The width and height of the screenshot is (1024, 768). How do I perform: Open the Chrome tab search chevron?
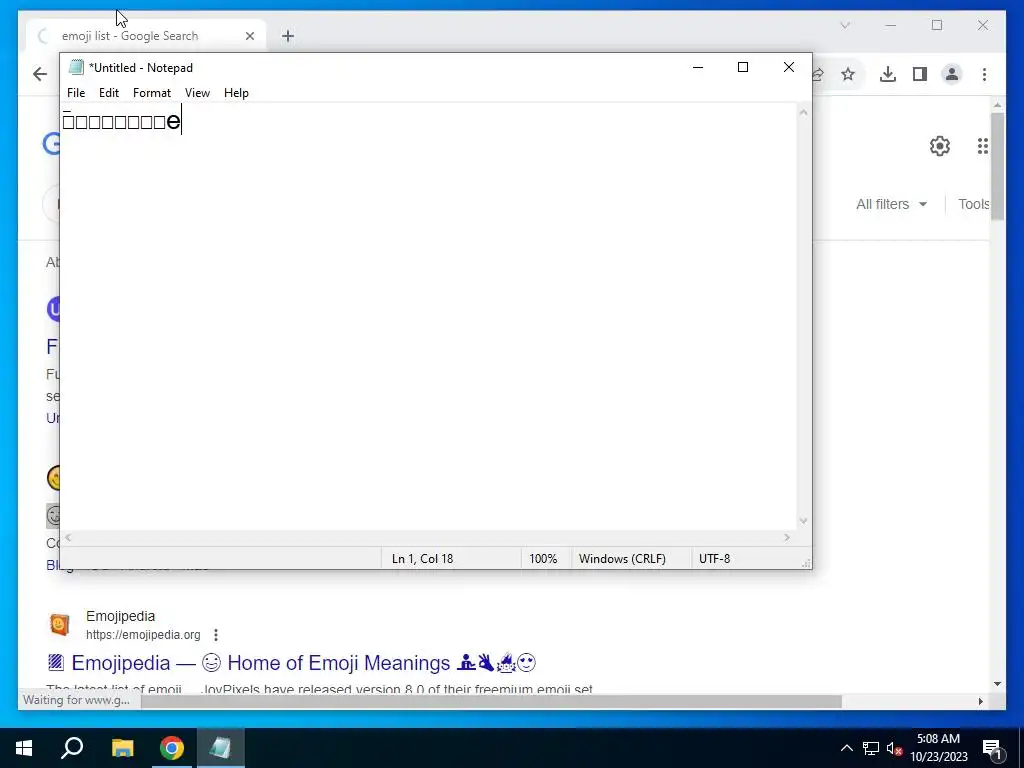pos(844,25)
